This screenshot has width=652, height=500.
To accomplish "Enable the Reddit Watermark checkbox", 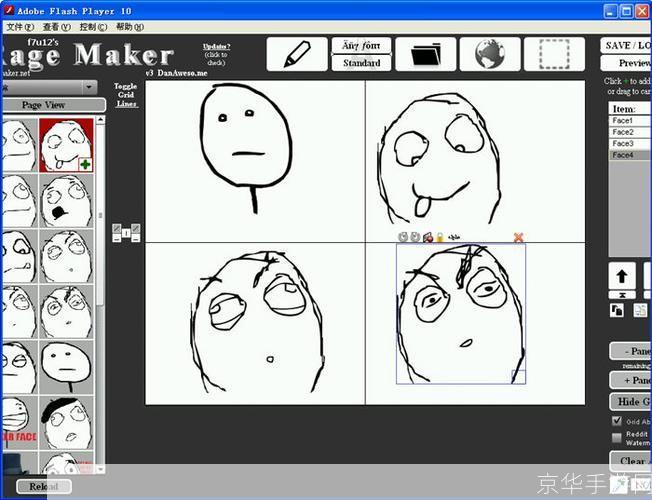I will [x=616, y=437].
